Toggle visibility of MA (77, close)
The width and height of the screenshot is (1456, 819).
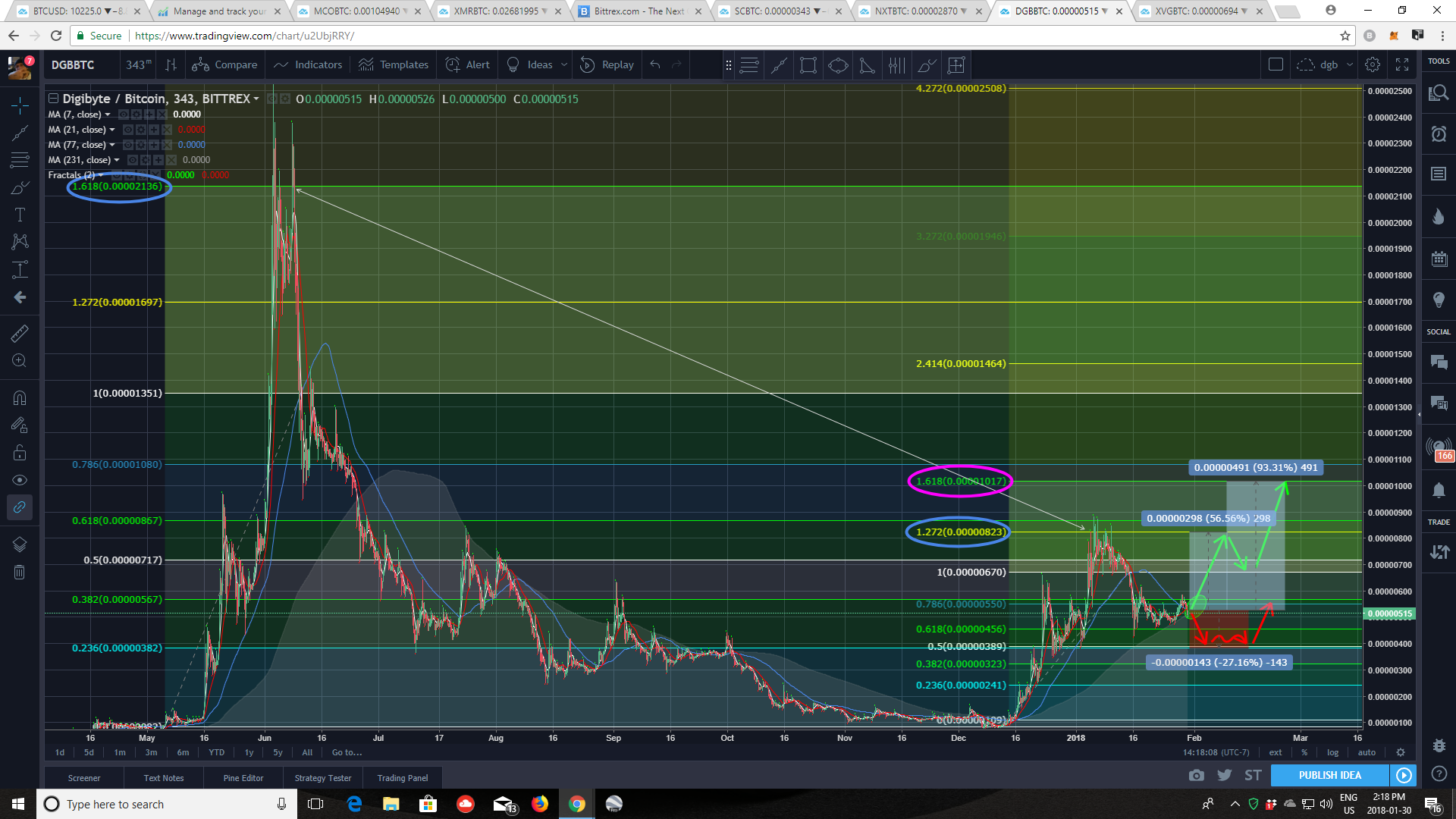click(x=128, y=145)
